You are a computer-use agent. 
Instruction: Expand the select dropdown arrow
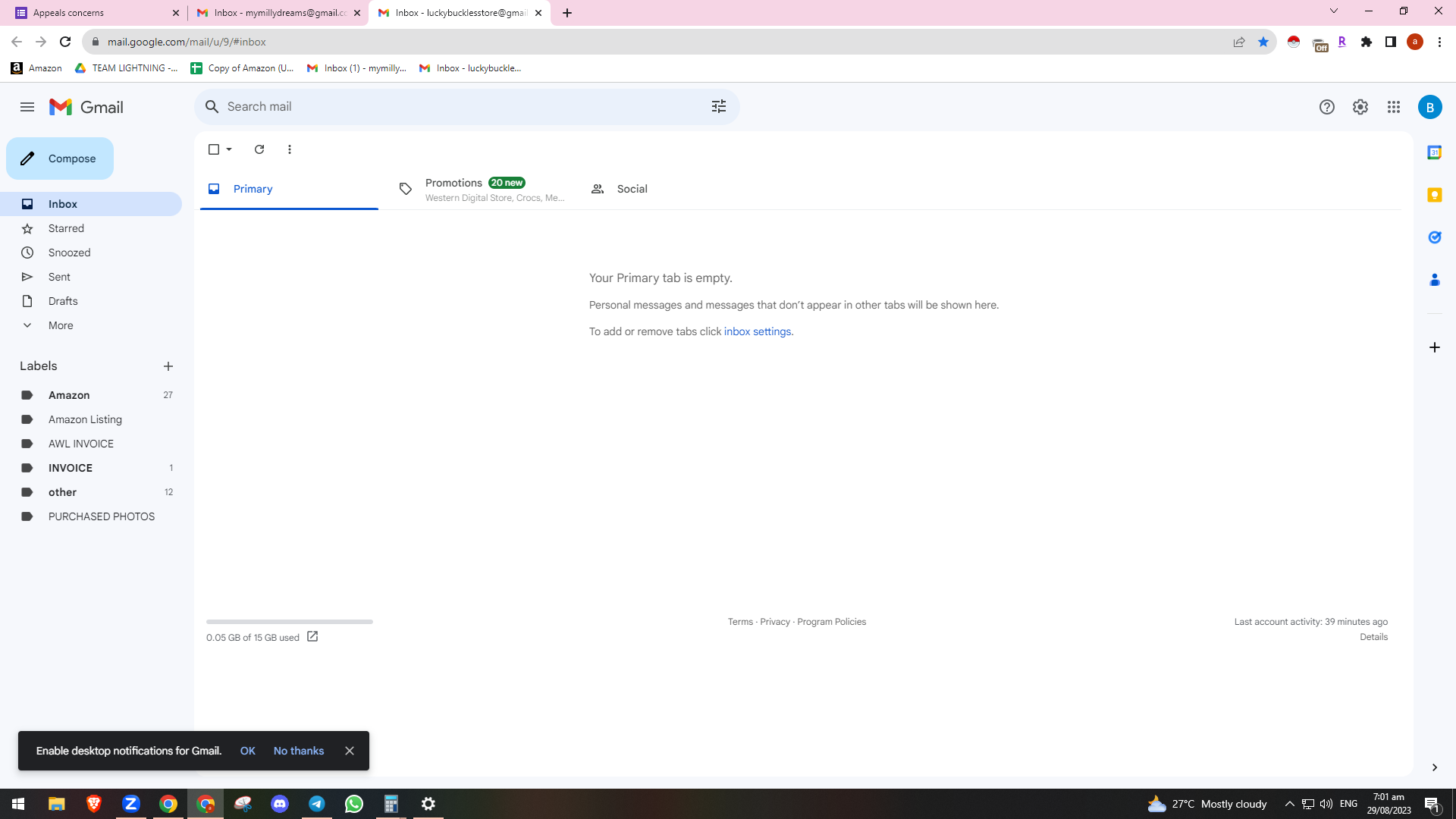[x=229, y=149]
